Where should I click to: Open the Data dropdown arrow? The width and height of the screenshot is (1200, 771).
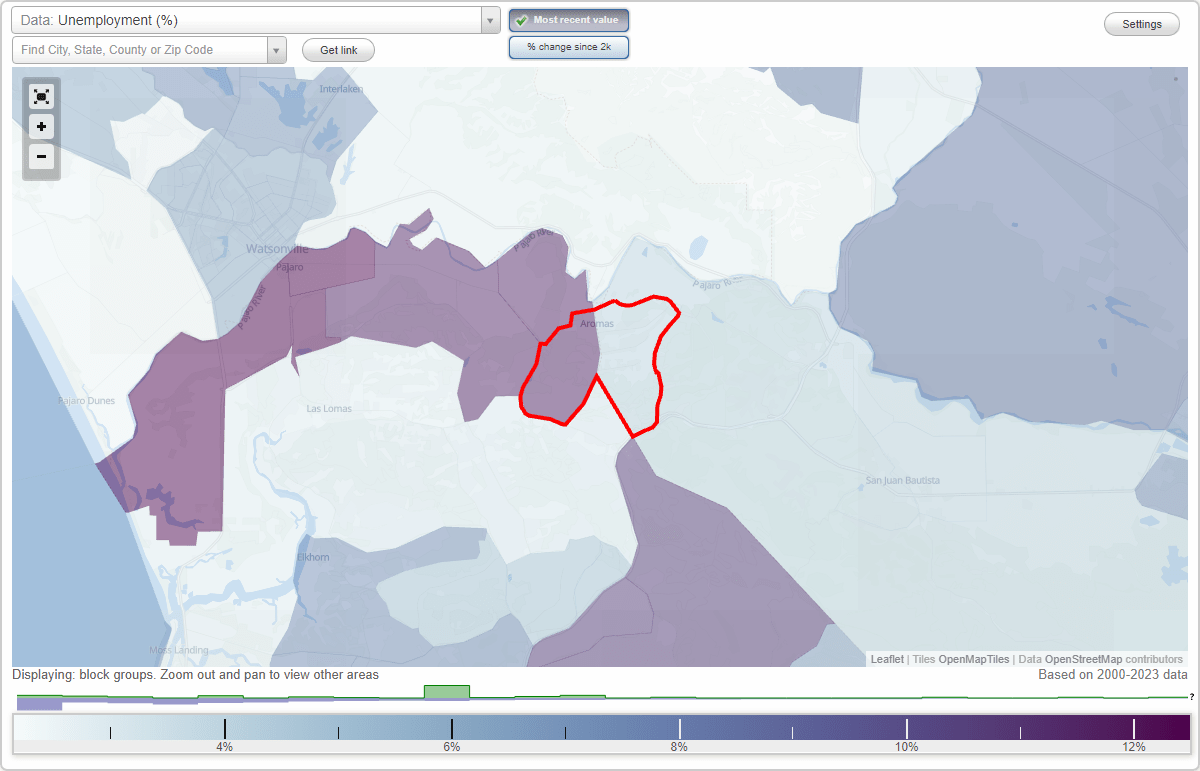490,20
